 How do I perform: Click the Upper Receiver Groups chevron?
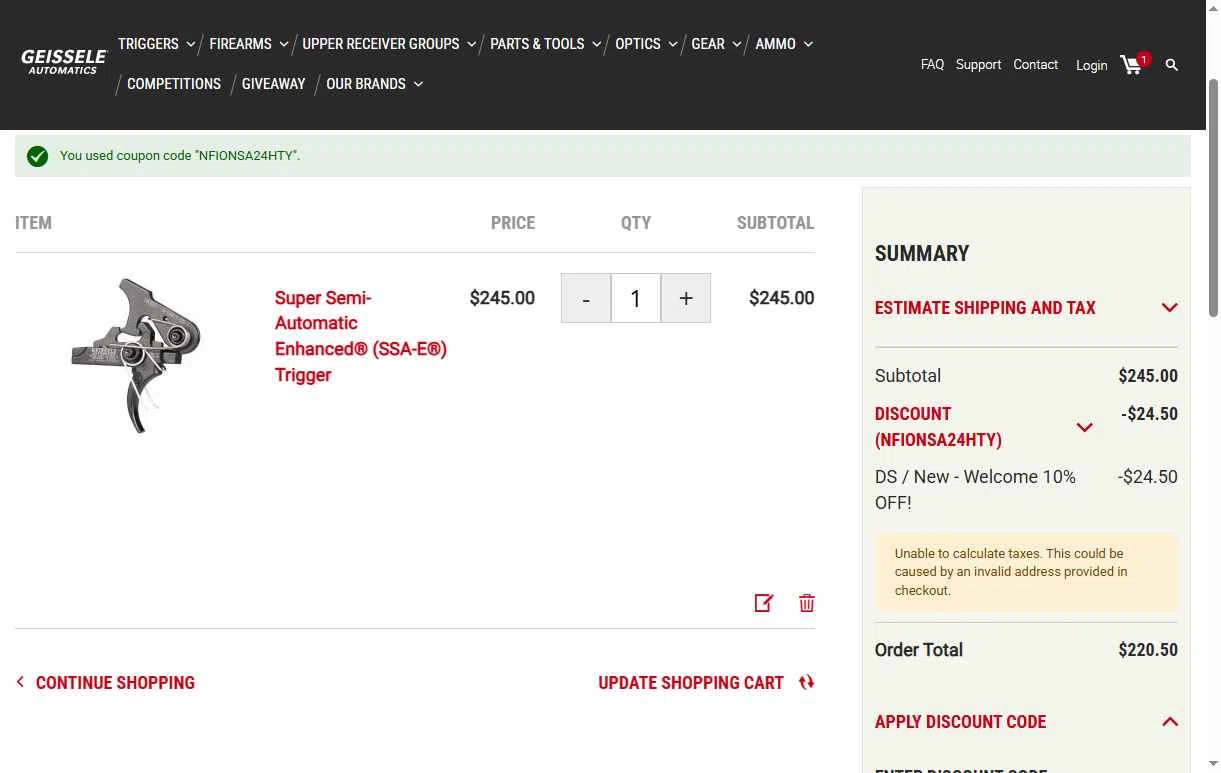472,44
